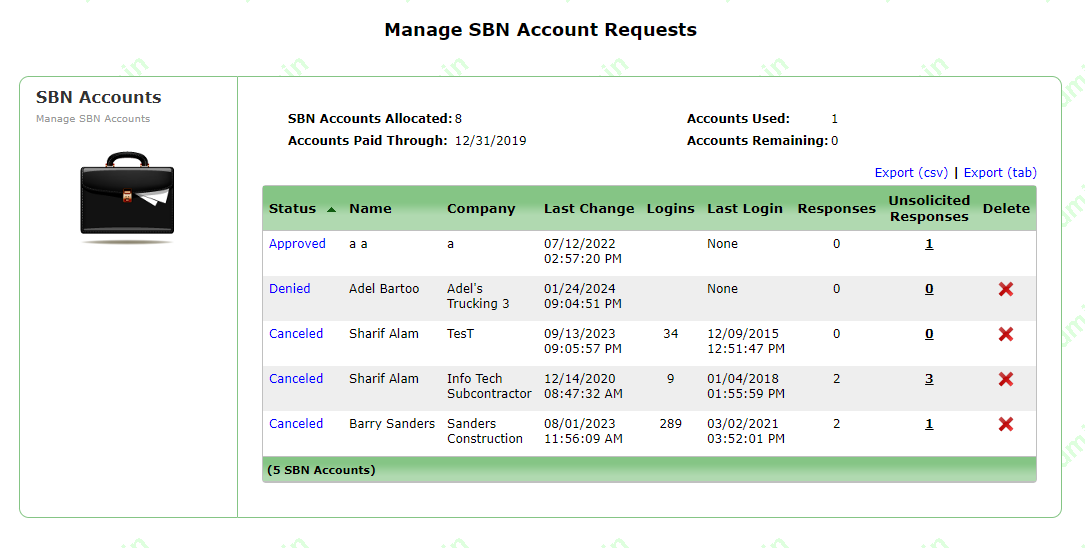Open Canceled status for Info Tech Subcontractor

[x=296, y=379]
